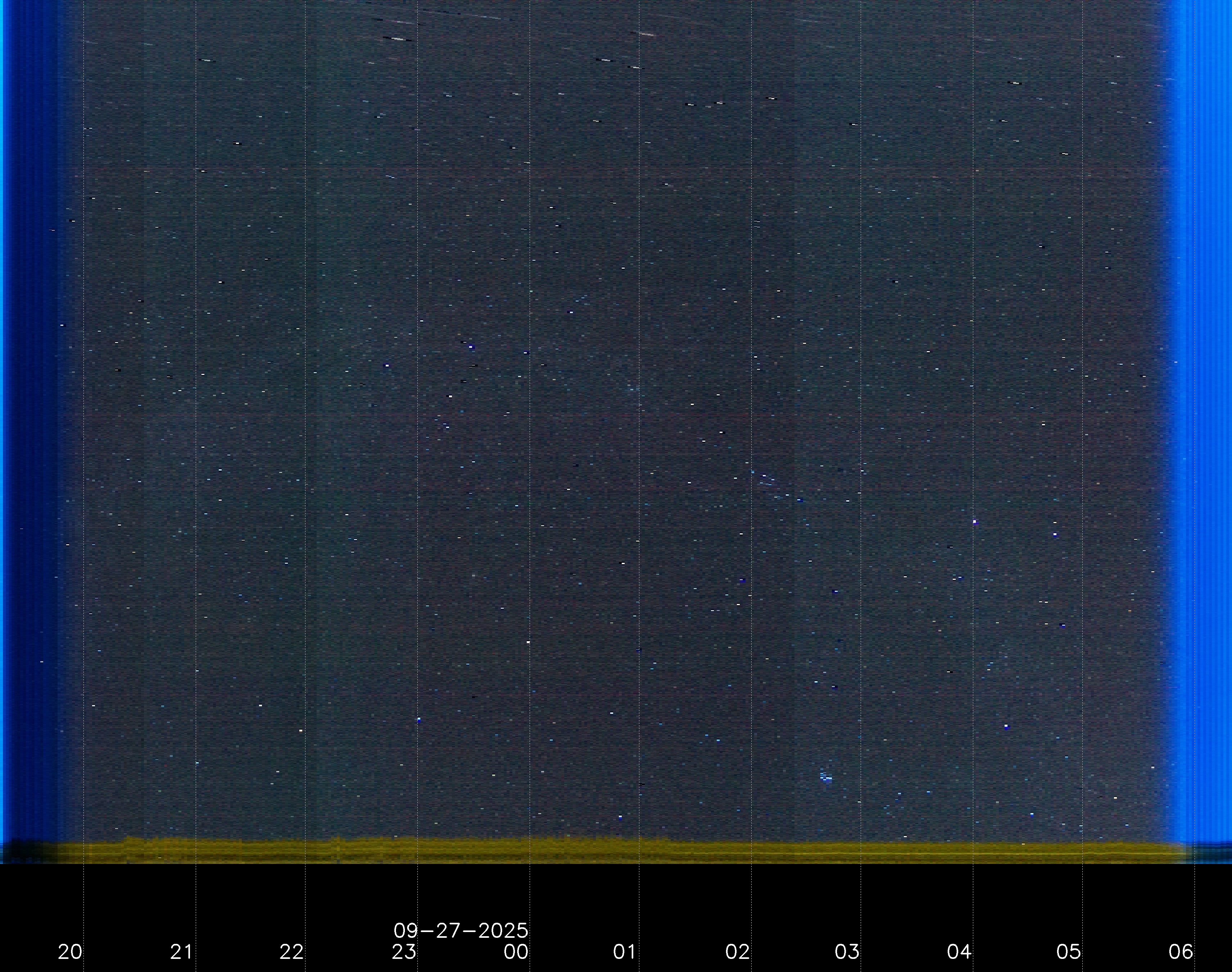
Task: Click the small blue star cluster near 03
Action: (x=825, y=777)
